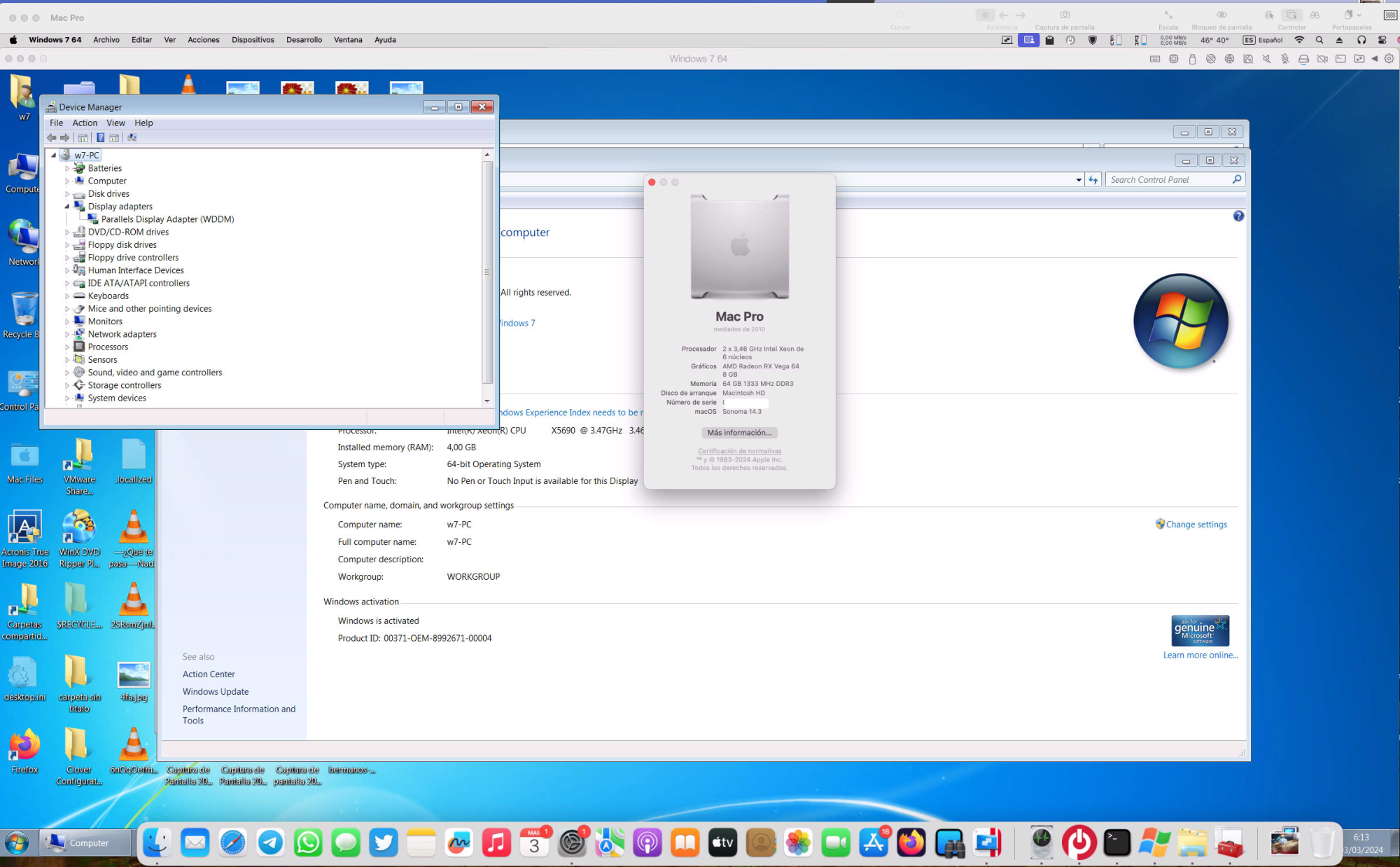Click the Más información button

739,433
